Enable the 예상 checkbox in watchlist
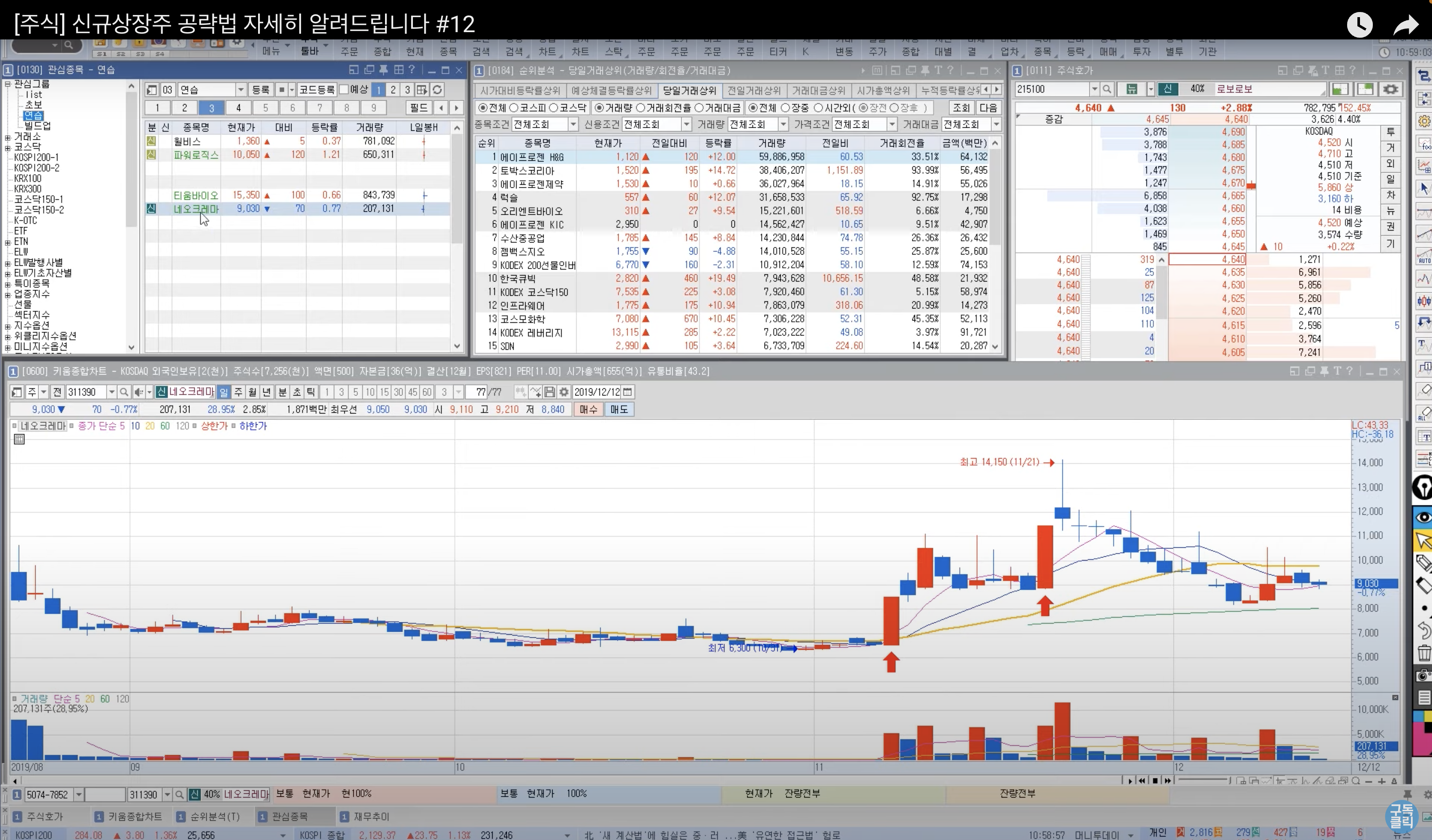This screenshot has width=1432, height=840. (344, 90)
